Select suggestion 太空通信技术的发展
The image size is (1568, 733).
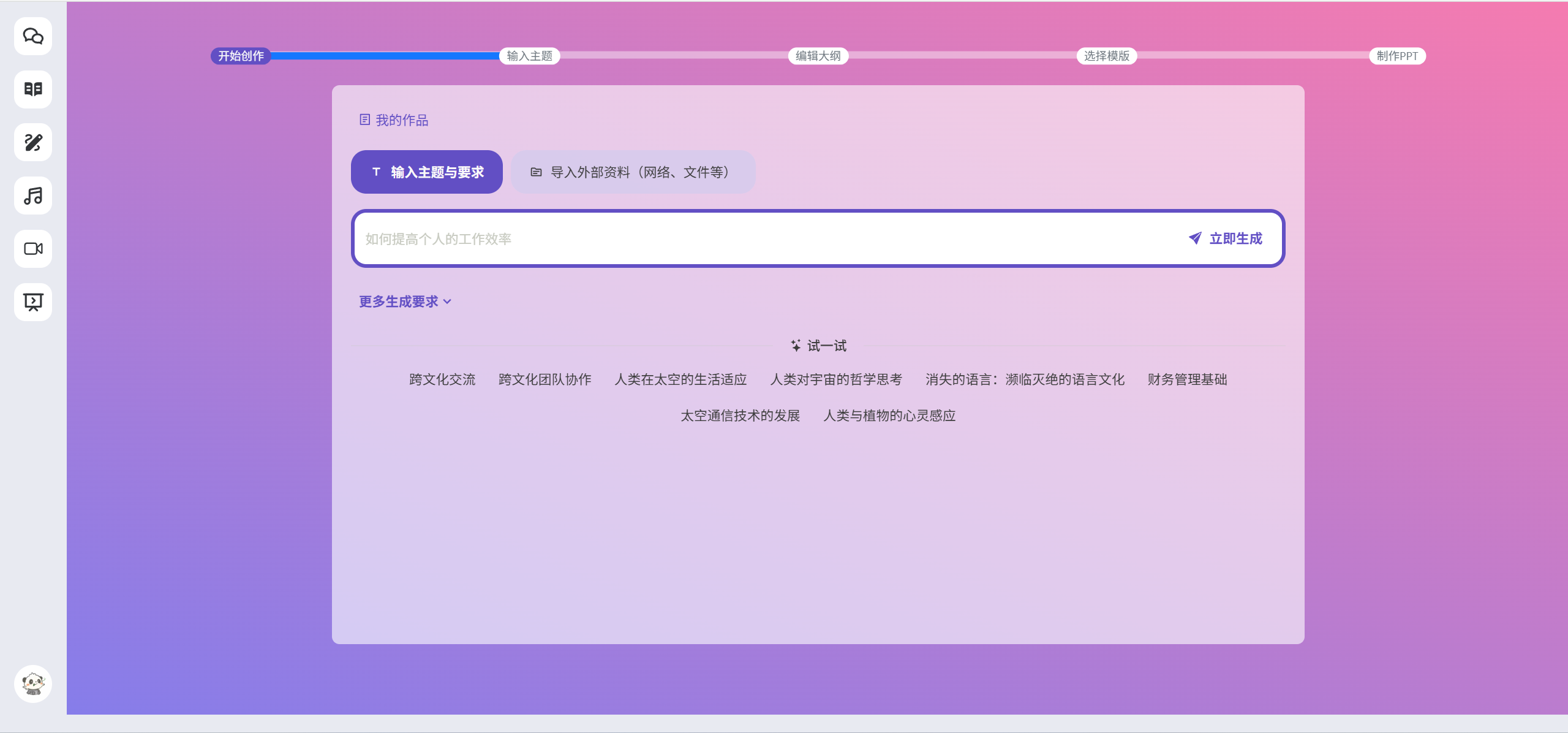click(740, 416)
